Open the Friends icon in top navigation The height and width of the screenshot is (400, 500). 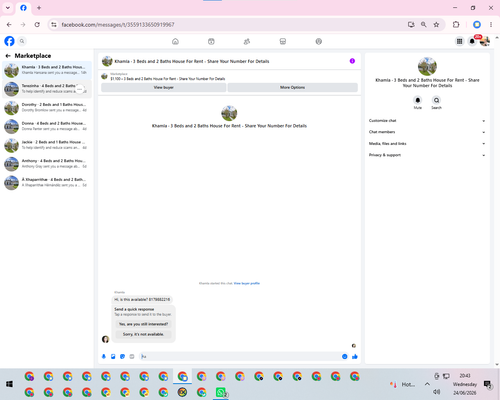247,41
